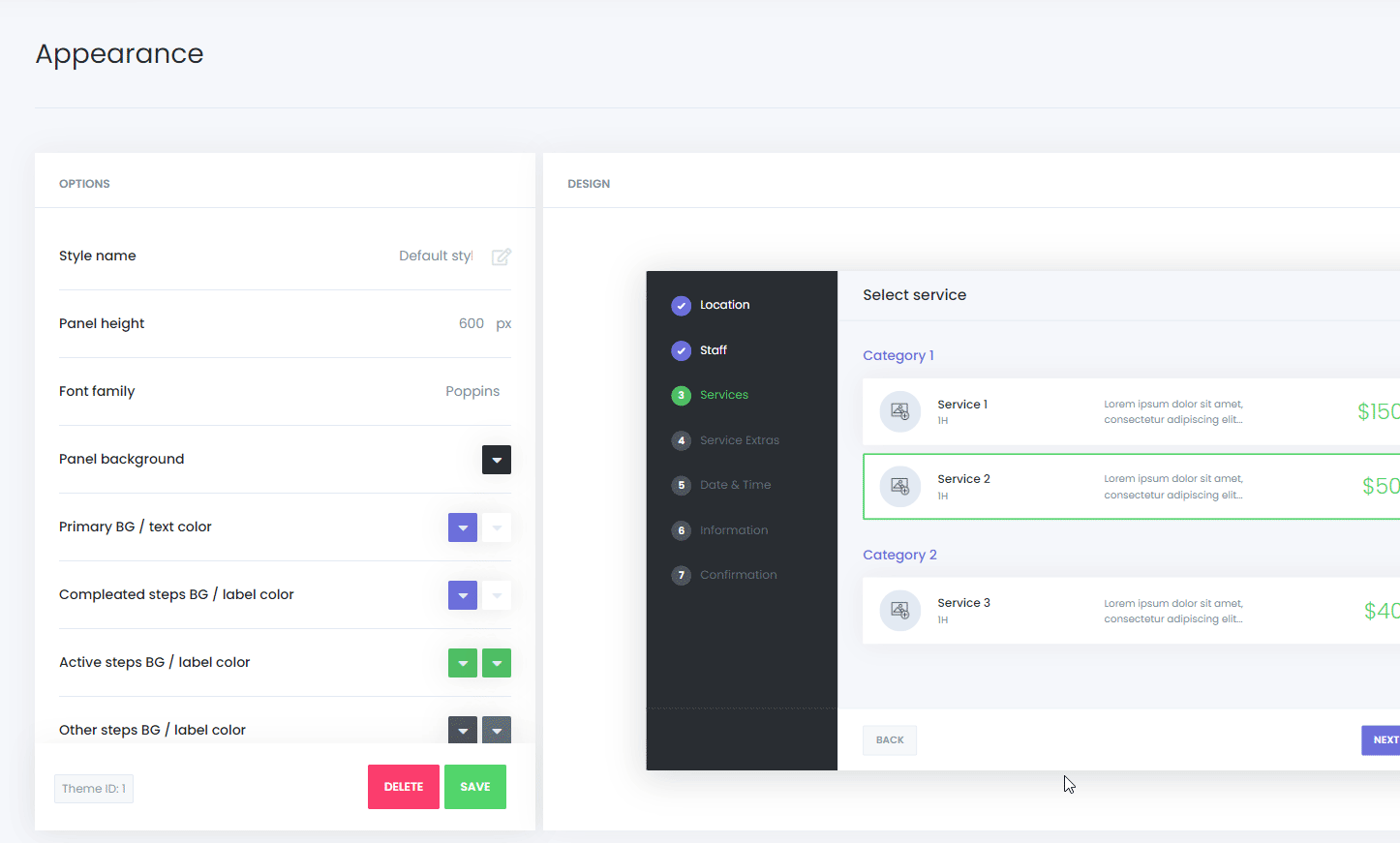Click the Services step number 3 circle
Viewport: 1400px width, 843px height.
(682, 396)
